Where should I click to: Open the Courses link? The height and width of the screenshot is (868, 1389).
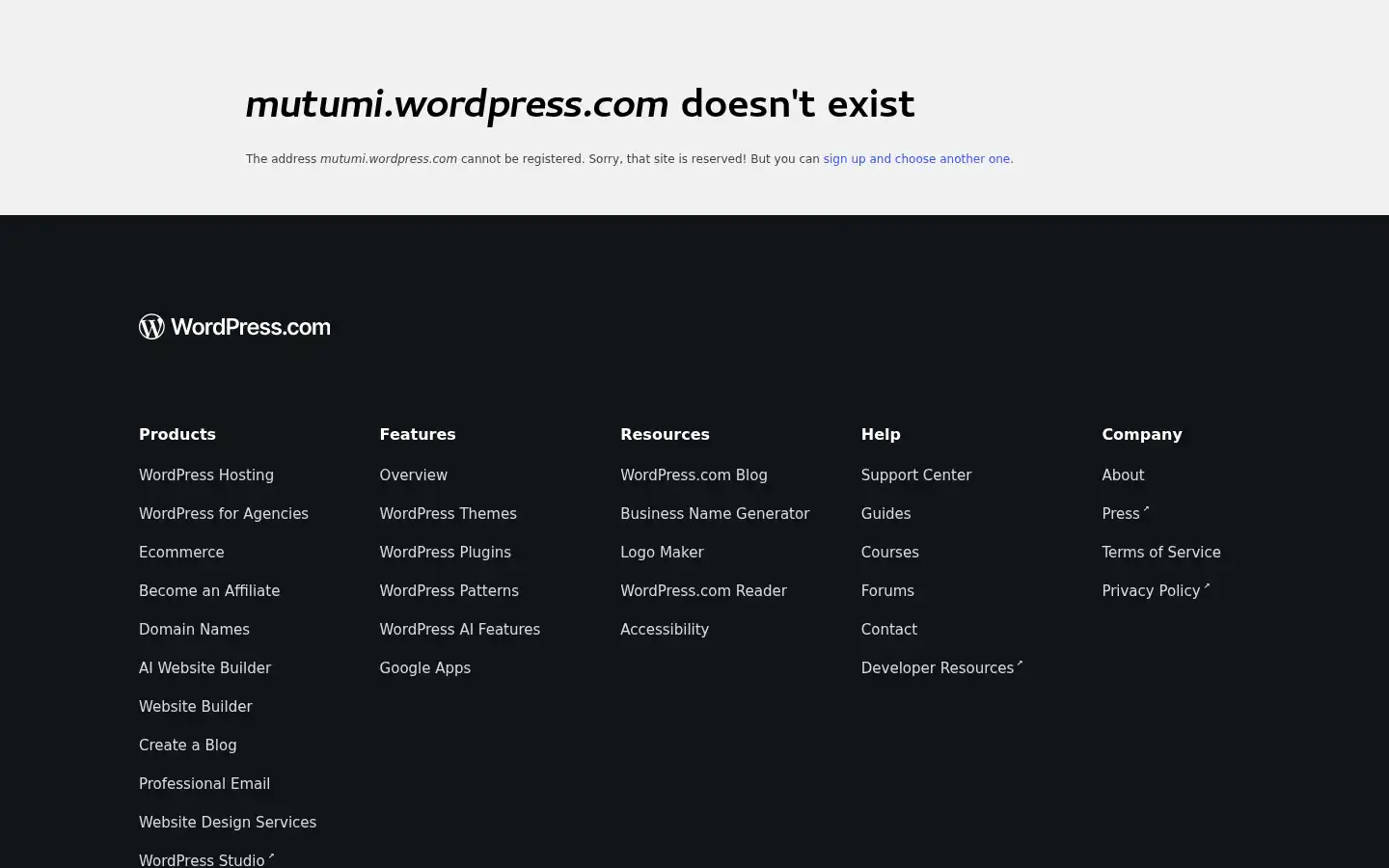pos(890,552)
